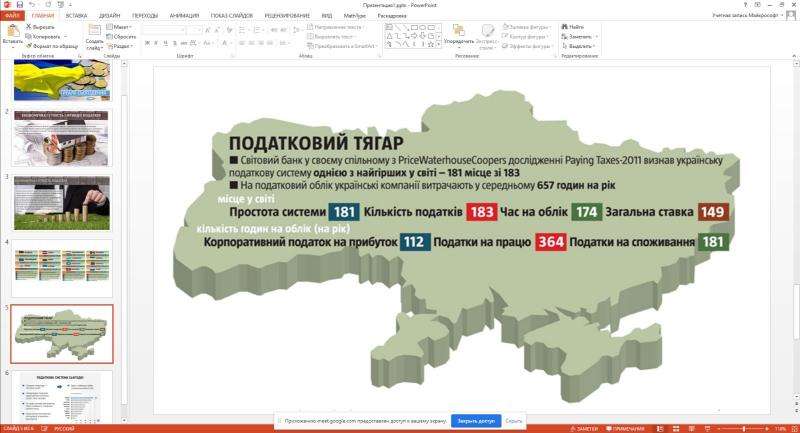Click the Сбросить reset slide button
The image size is (800, 433).
coord(121,36)
